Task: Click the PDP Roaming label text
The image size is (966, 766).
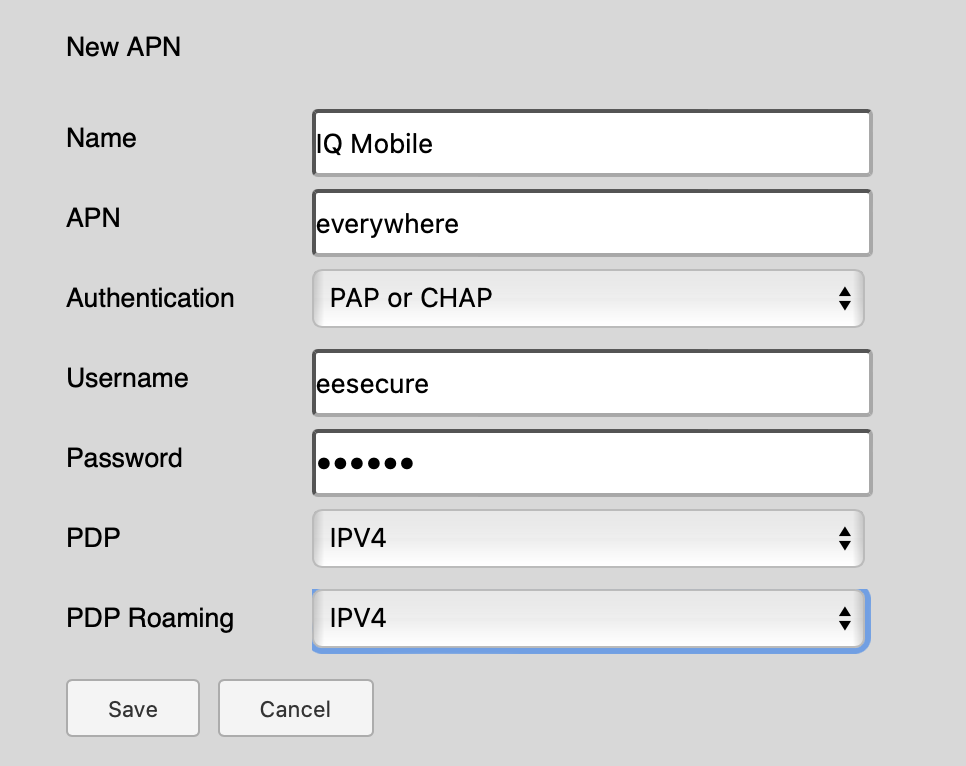Action: pos(149,619)
